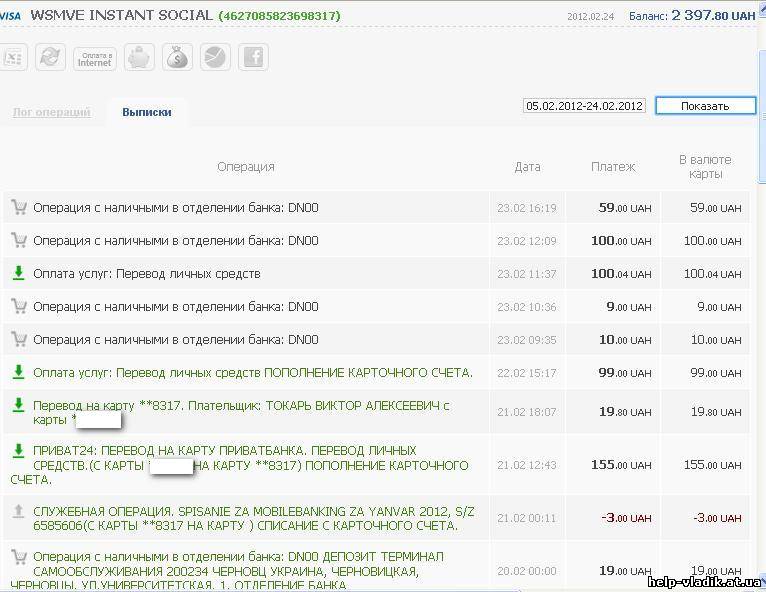
Task: Click cart icon on 23.02 16:19 row
Action: 18,208
